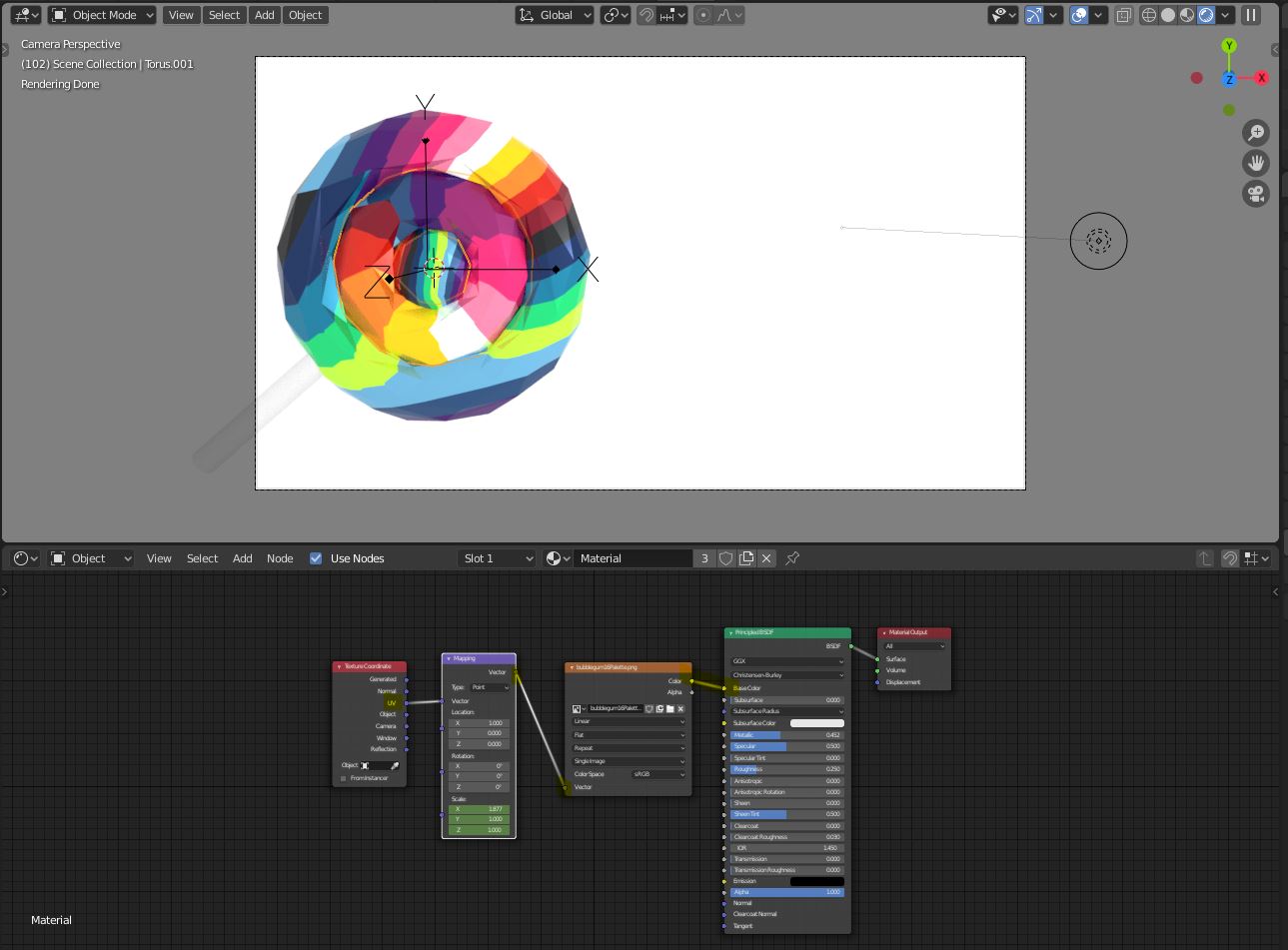The width and height of the screenshot is (1288, 950).
Task: Toggle X-ray mode in viewport header
Action: point(1124,15)
